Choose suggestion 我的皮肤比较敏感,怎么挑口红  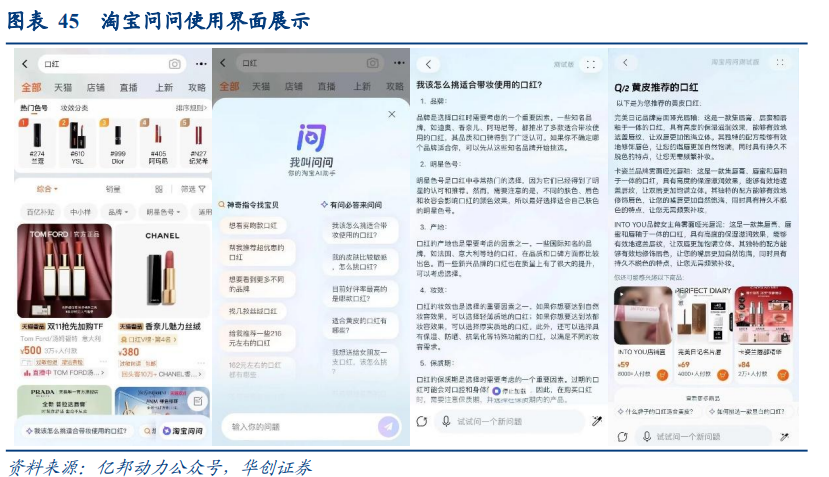(x=360, y=262)
